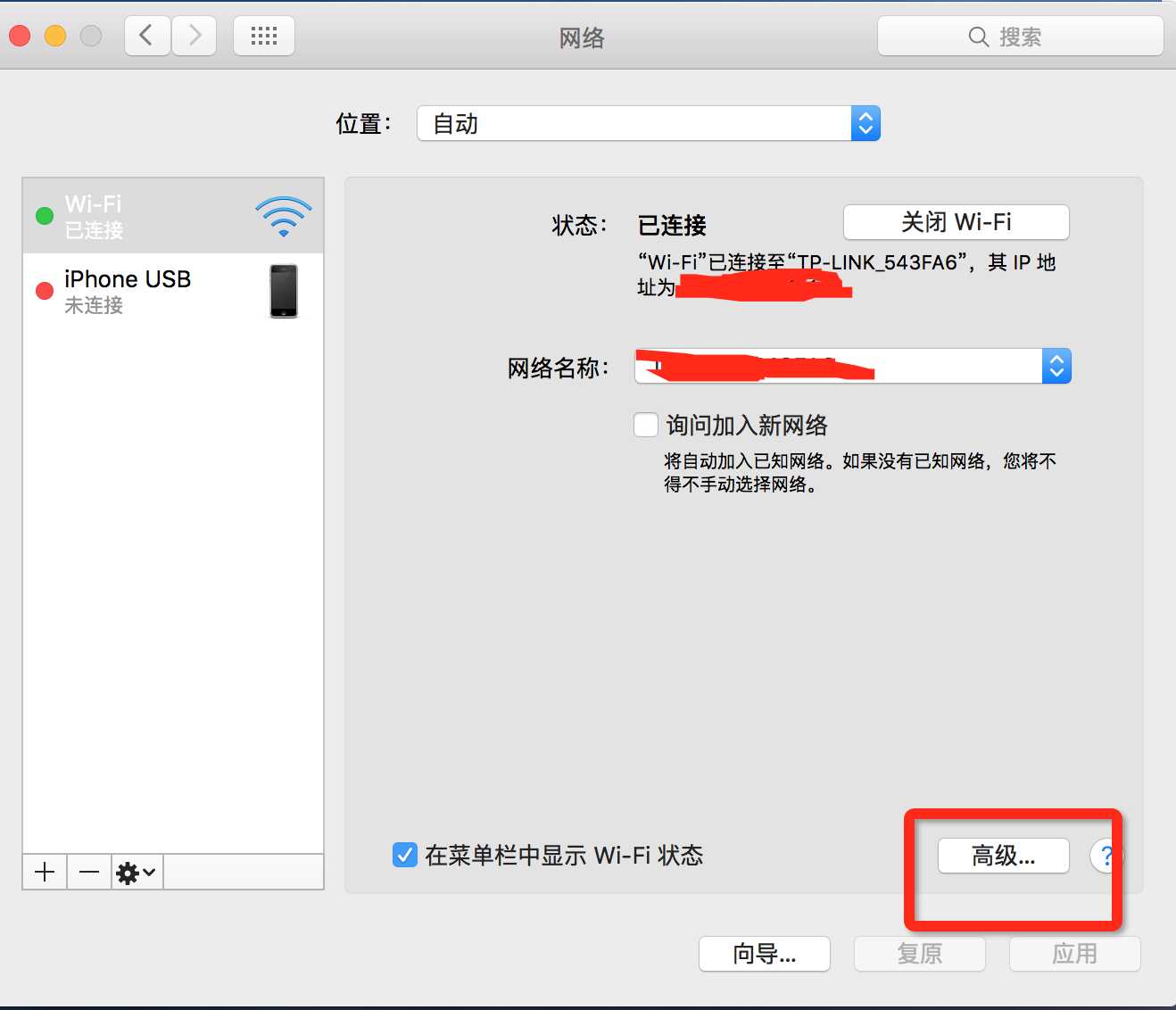The height and width of the screenshot is (1010, 1176).
Task: Click the 已连接 status text
Action: tap(672, 226)
